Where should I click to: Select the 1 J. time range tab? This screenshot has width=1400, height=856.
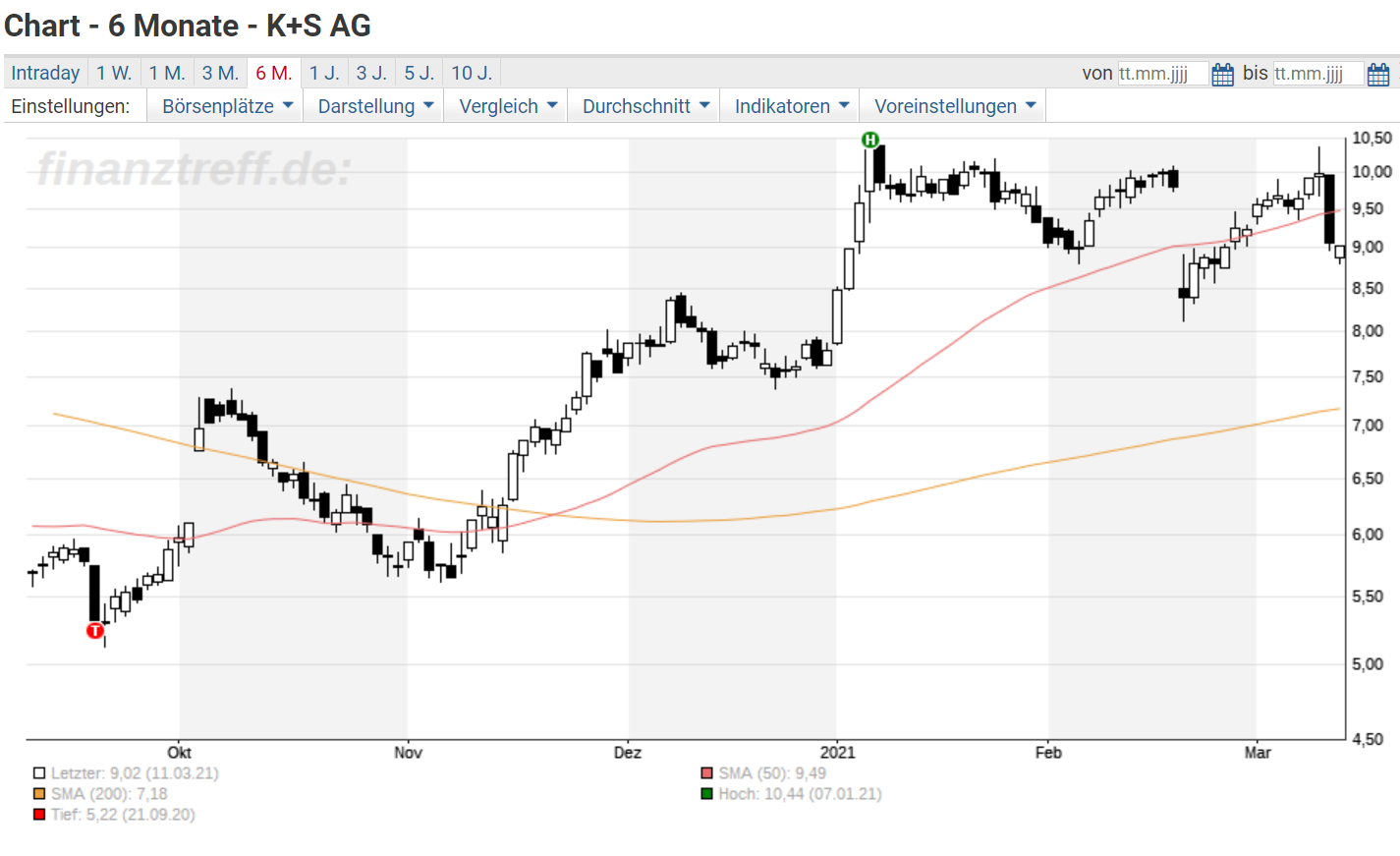tap(324, 73)
